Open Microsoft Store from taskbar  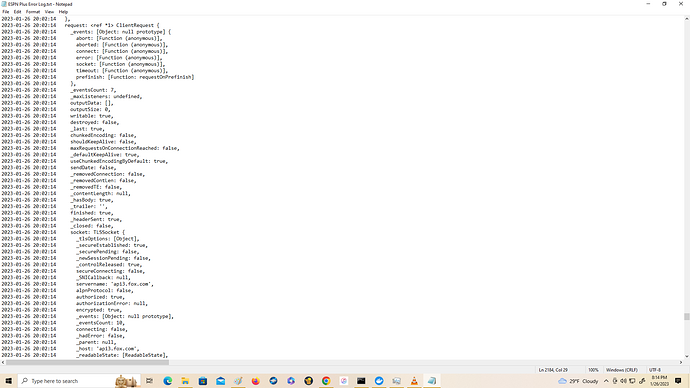203,381
